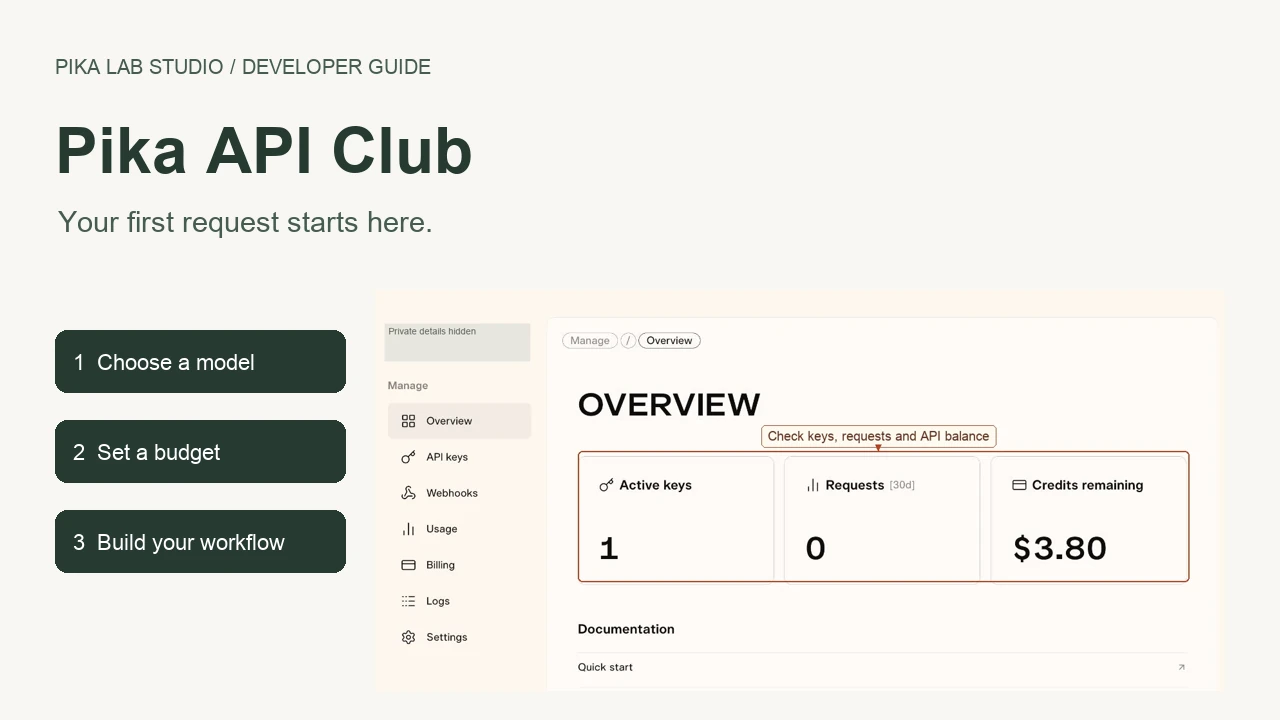Click the Settings gear icon in sidebar
This screenshot has width=1280, height=720.
[x=408, y=637]
